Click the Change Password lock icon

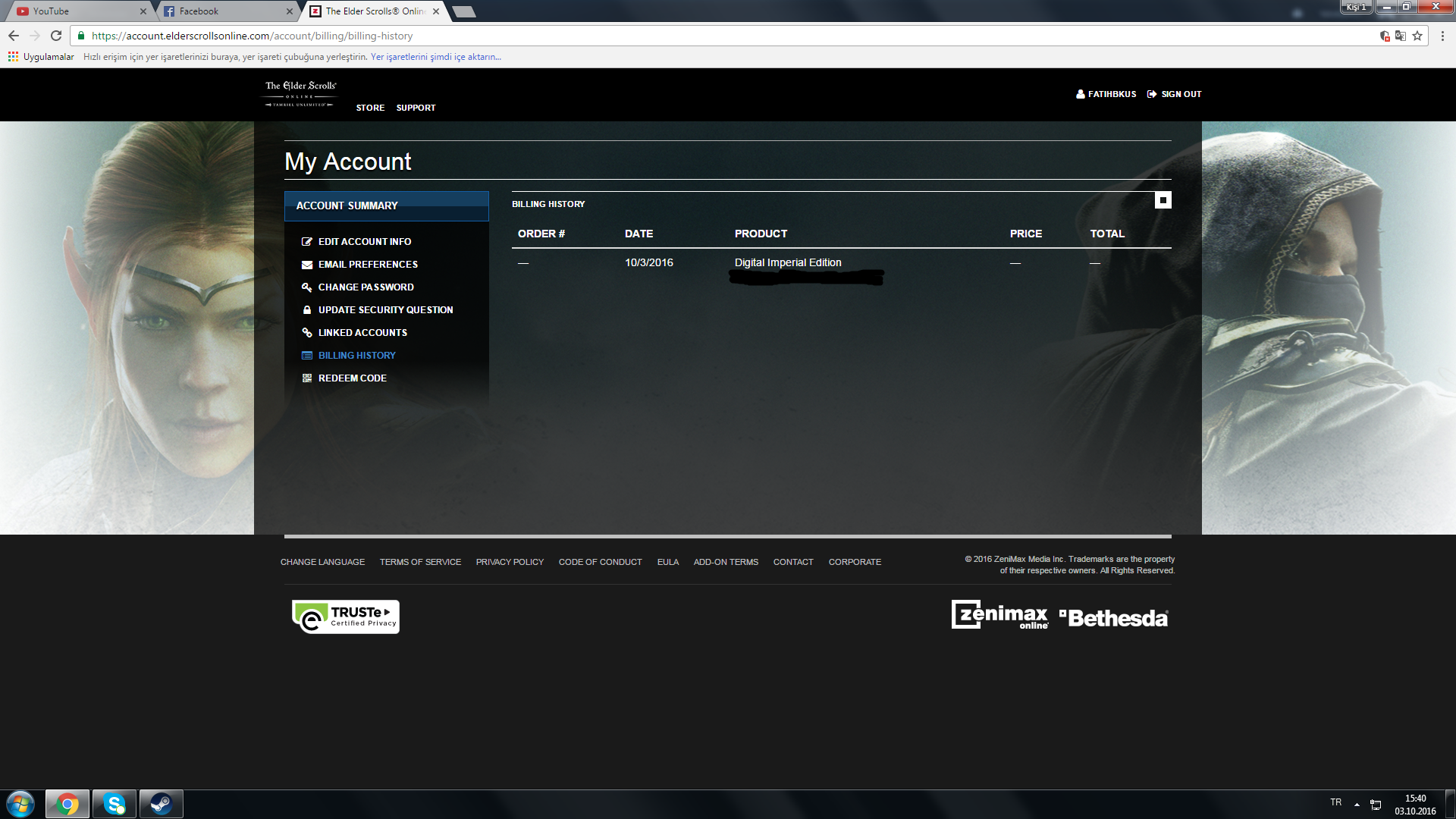click(307, 287)
